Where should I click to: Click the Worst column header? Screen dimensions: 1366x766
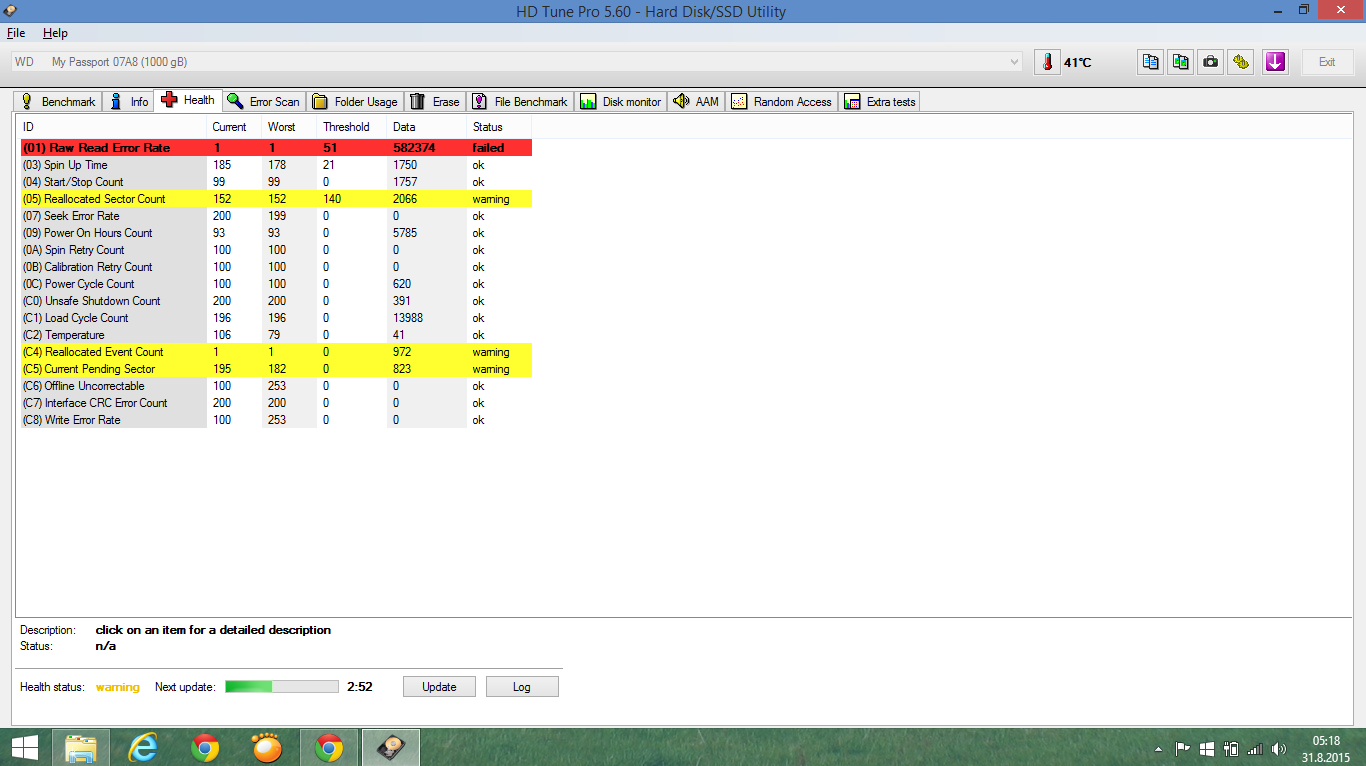coord(290,127)
